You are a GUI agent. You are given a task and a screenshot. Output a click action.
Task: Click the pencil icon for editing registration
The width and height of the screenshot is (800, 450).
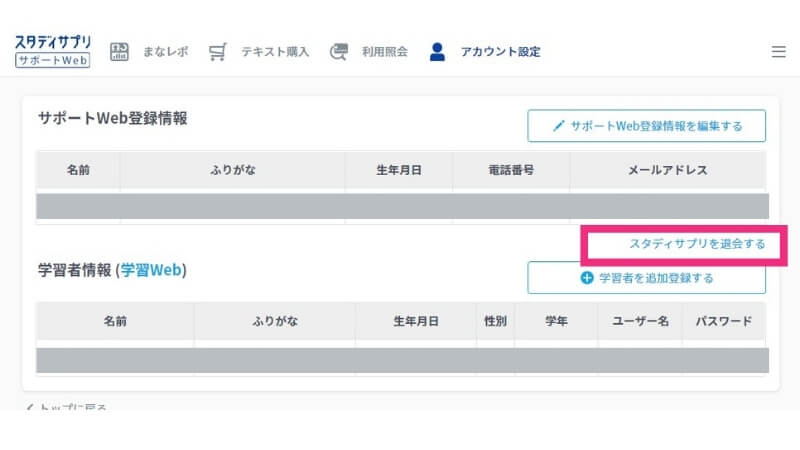[x=559, y=126]
